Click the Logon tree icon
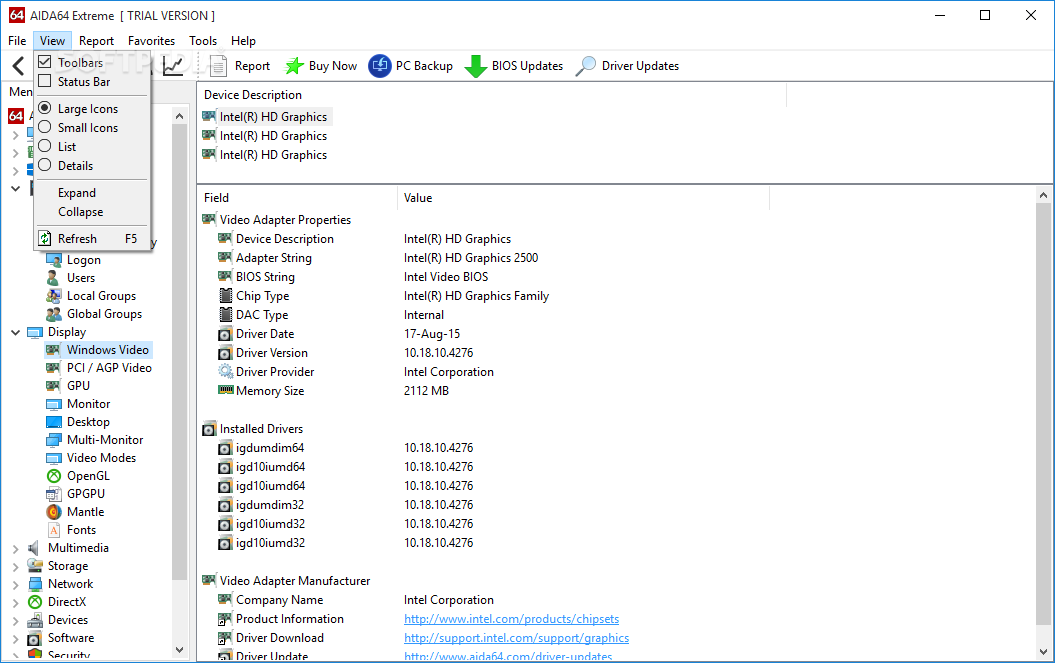1055x663 pixels. (54, 260)
